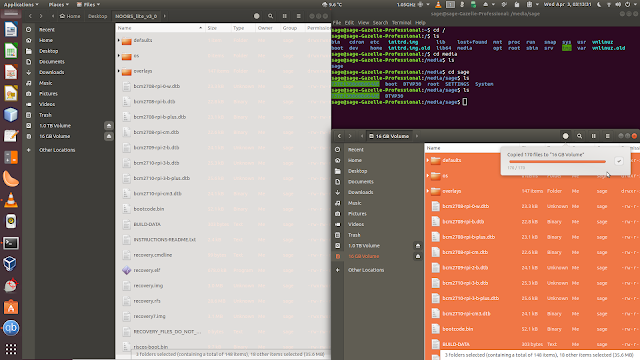Screen dimensions: 640x360
Task: Eject 1.0 TB Volume in right file window
Action: (x=418, y=246)
